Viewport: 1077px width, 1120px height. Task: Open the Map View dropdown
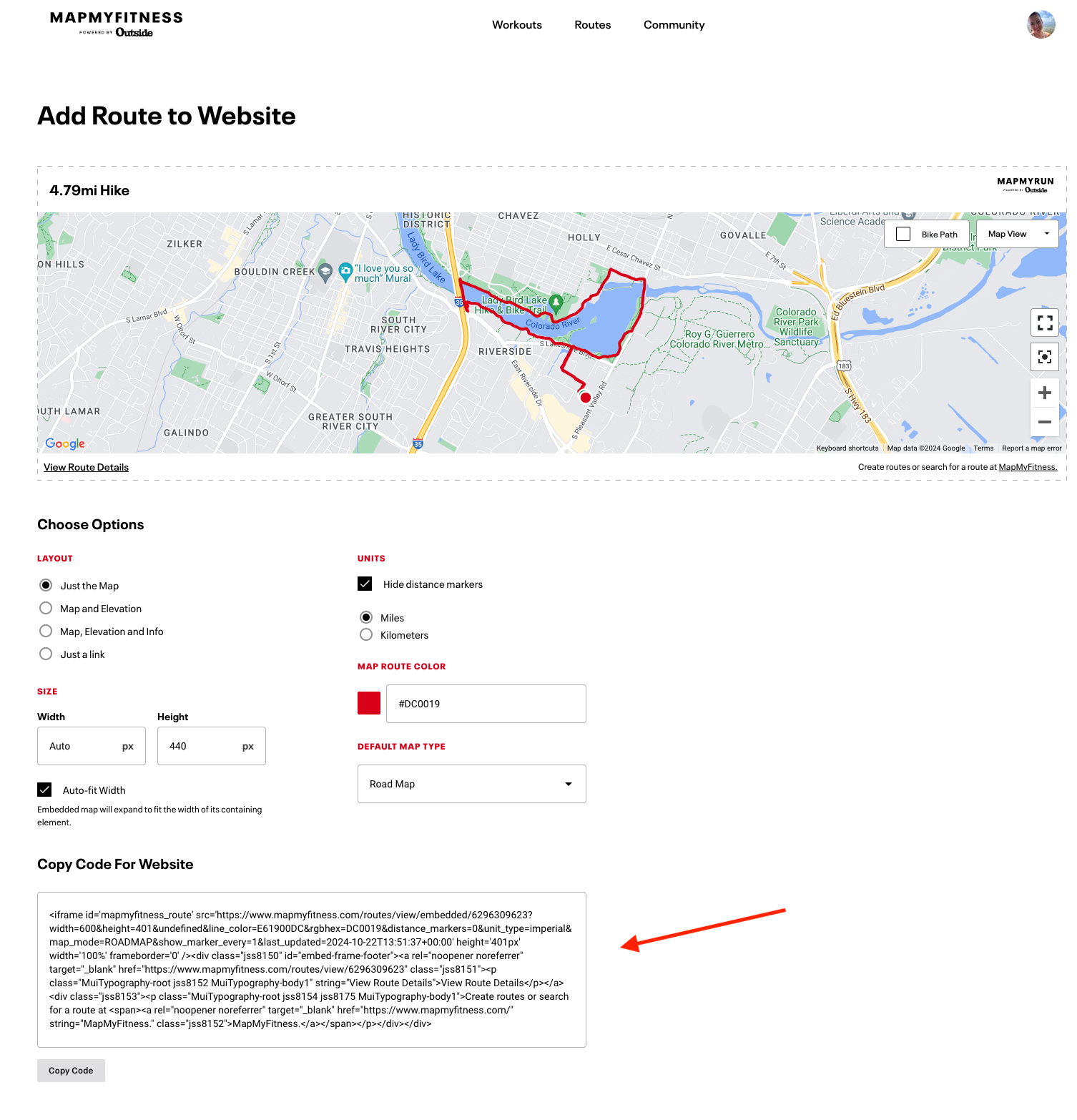(x=1017, y=234)
